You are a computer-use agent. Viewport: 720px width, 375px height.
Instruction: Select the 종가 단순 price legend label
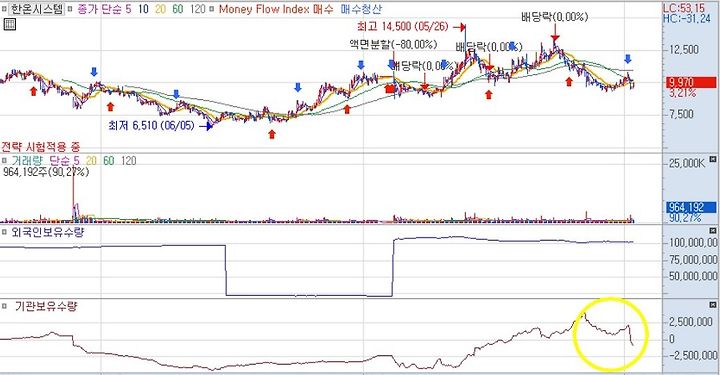point(100,9)
